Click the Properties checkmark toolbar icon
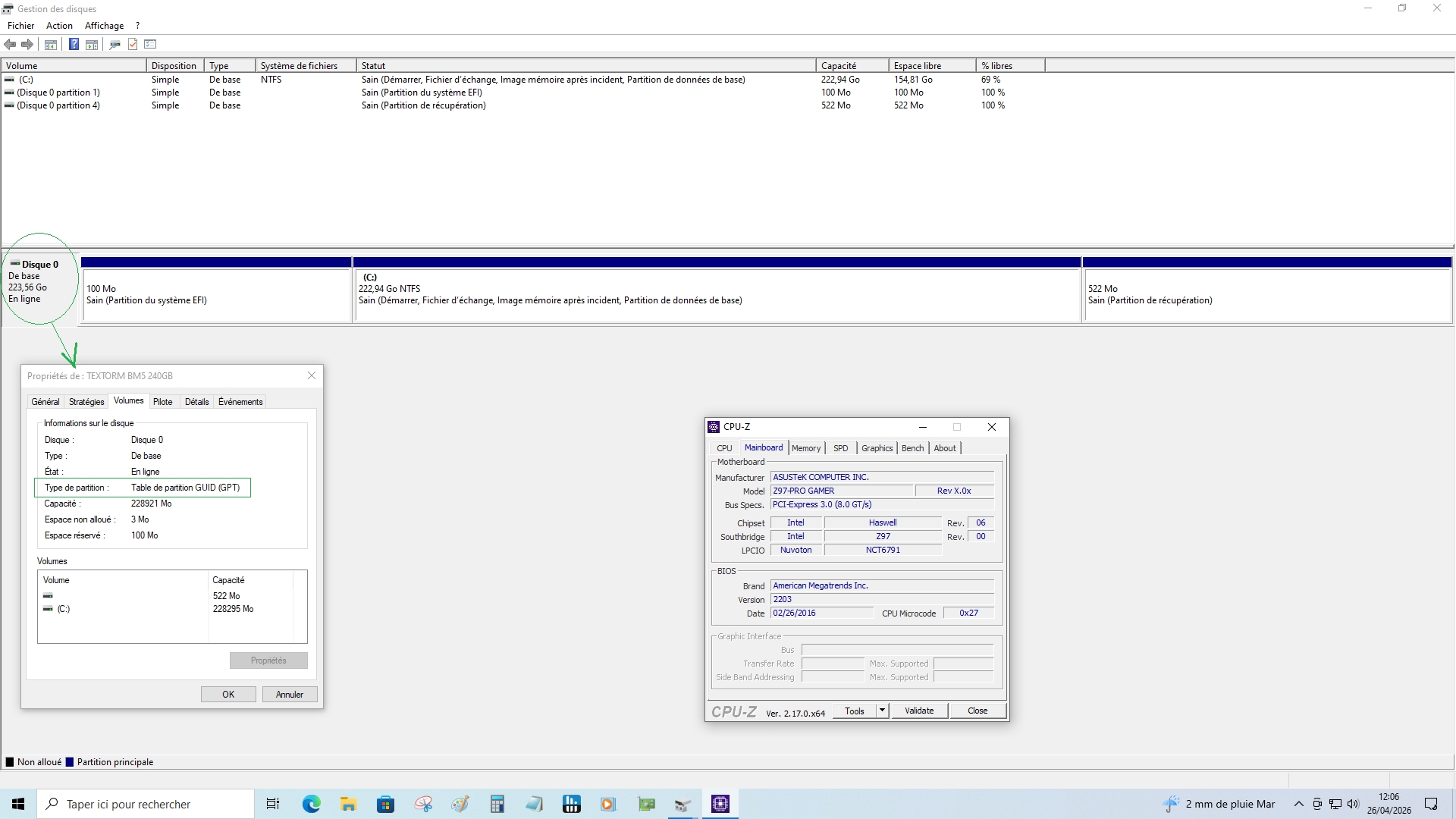The image size is (1456, 819). tap(133, 44)
